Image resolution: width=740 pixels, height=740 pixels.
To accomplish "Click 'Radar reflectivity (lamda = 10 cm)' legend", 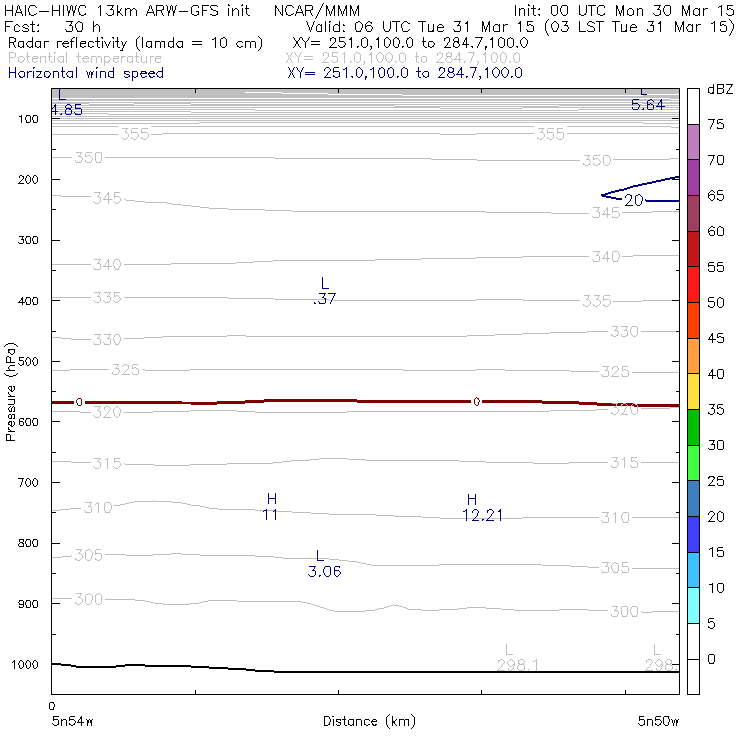I will pyautogui.click(x=135, y=43).
